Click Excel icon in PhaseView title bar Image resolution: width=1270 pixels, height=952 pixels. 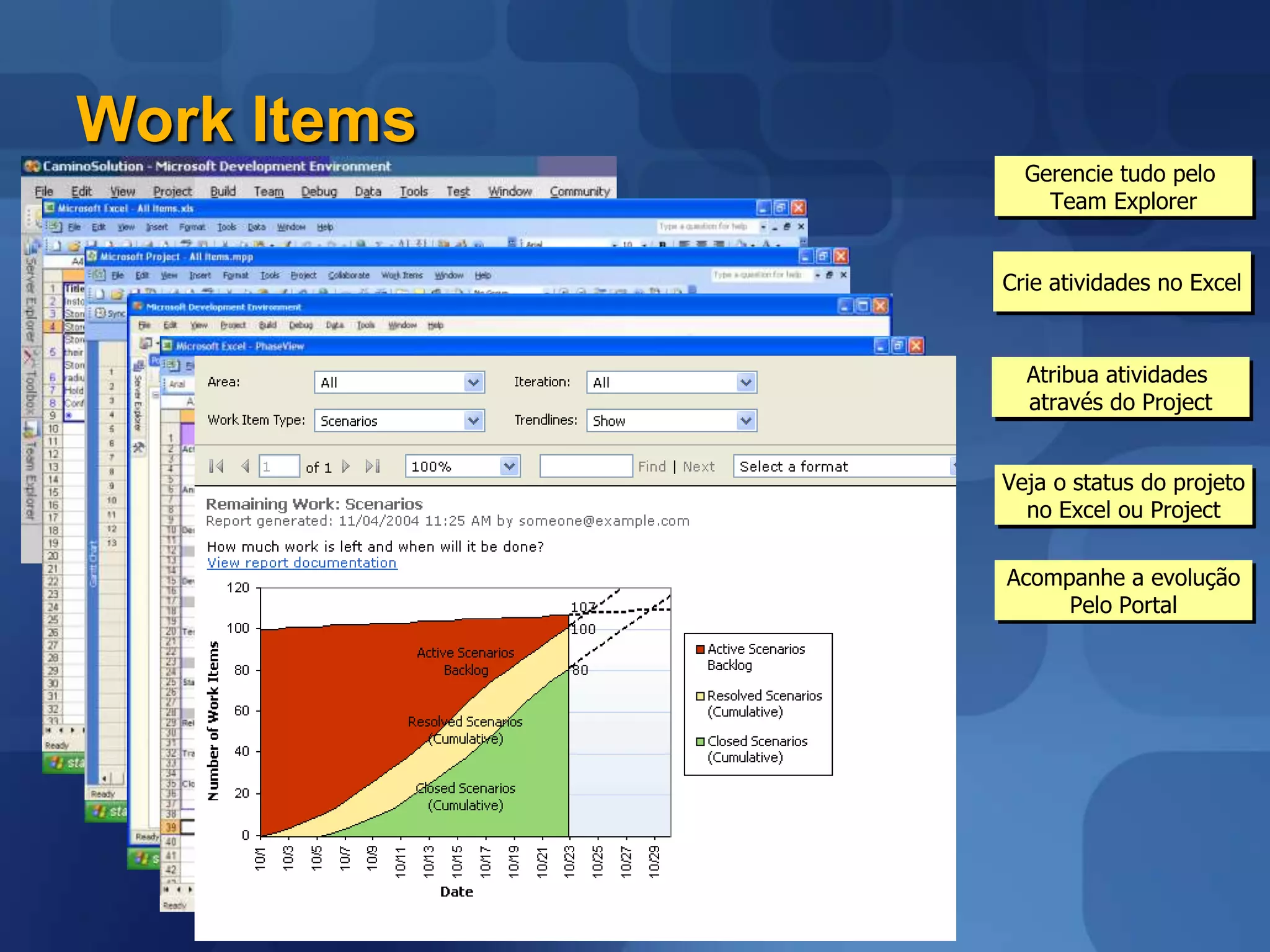[x=167, y=346]
